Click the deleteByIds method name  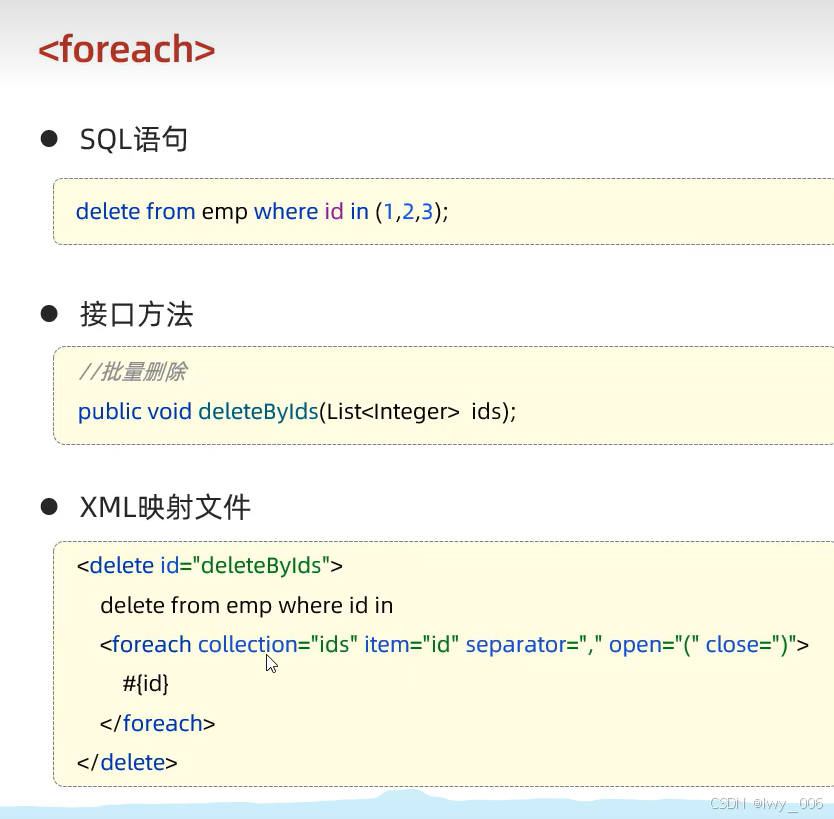pos(258,412)
